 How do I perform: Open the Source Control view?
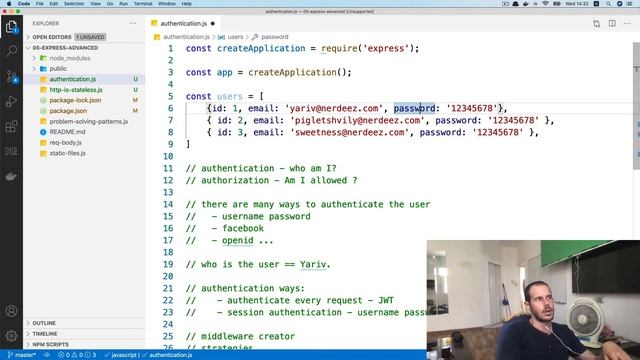pos(11,76)
